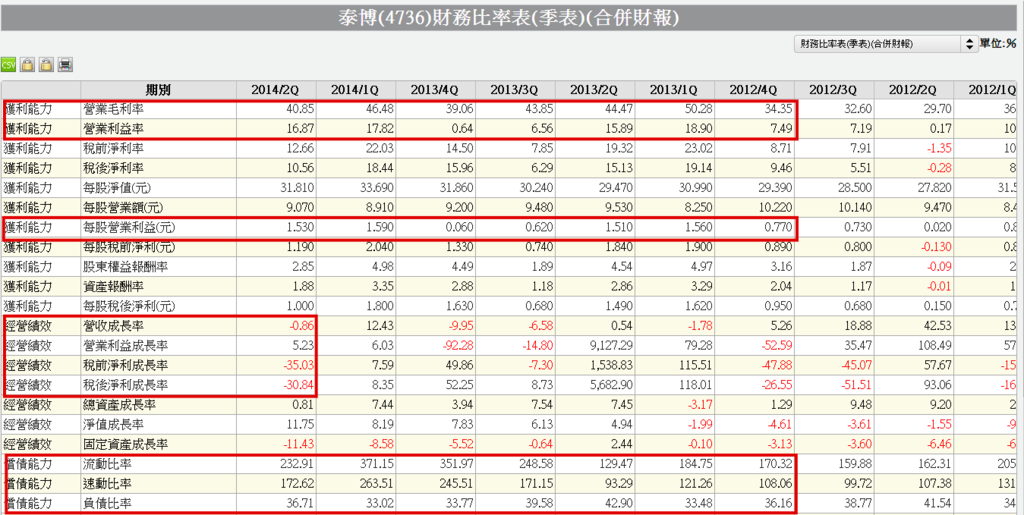The image size is (1024, 515).
Task: Click the 稅前淨利成長率 row label
Action: (125, 366)
